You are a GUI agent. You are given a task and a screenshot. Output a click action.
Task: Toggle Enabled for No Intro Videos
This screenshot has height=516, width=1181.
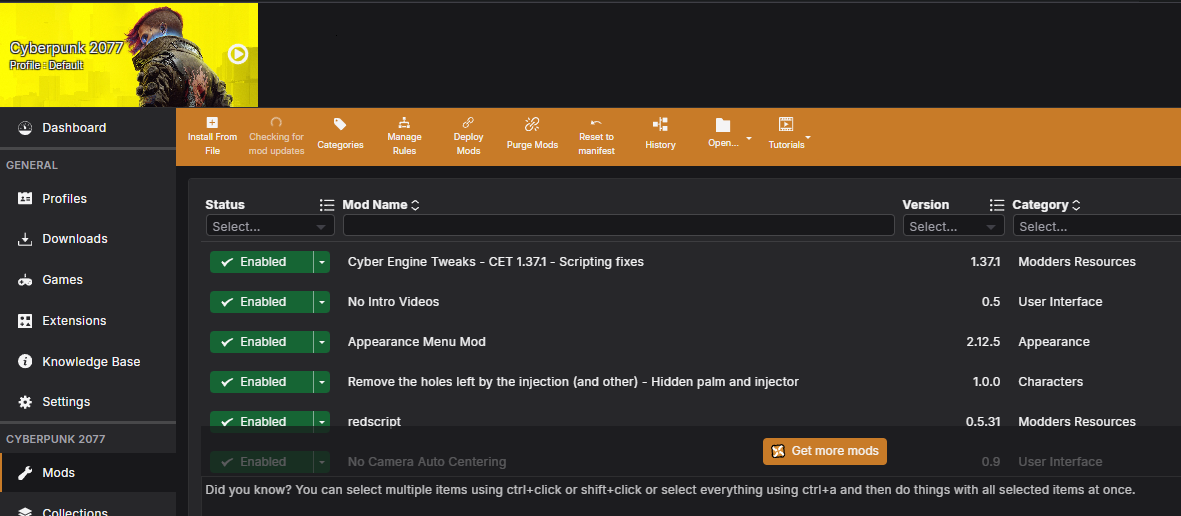(261, 302)
